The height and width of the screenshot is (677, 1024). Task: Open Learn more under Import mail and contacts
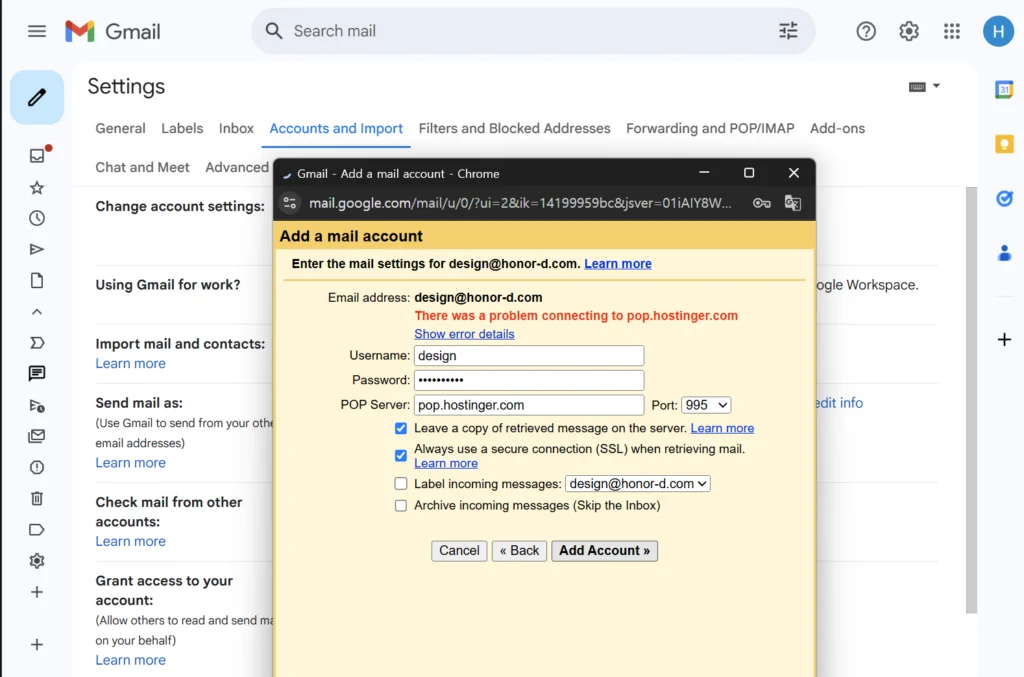[x=131, y=364]
